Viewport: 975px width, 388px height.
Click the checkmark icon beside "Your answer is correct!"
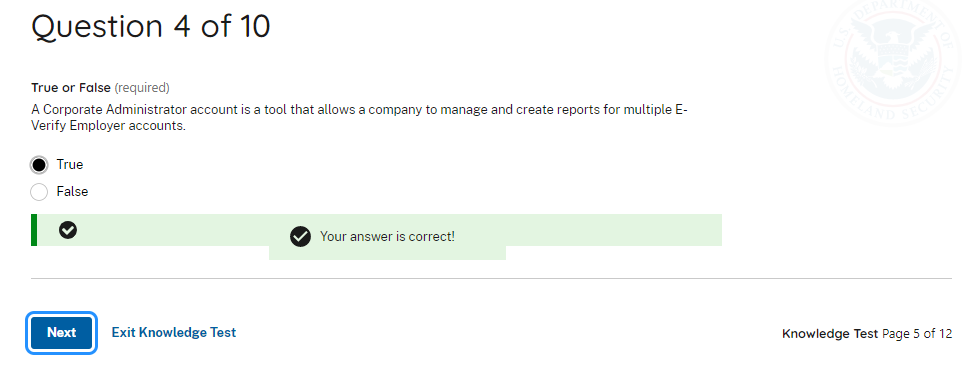coord(300,236)
